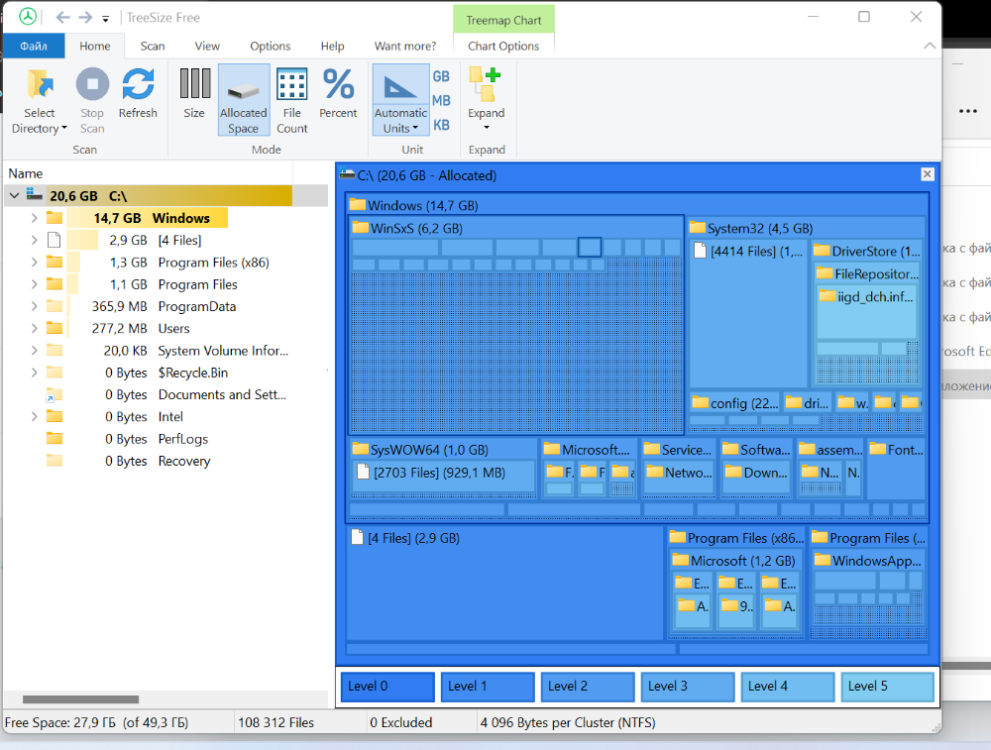
Task: Go forward with the right arrow
Action: coord(85,17)
